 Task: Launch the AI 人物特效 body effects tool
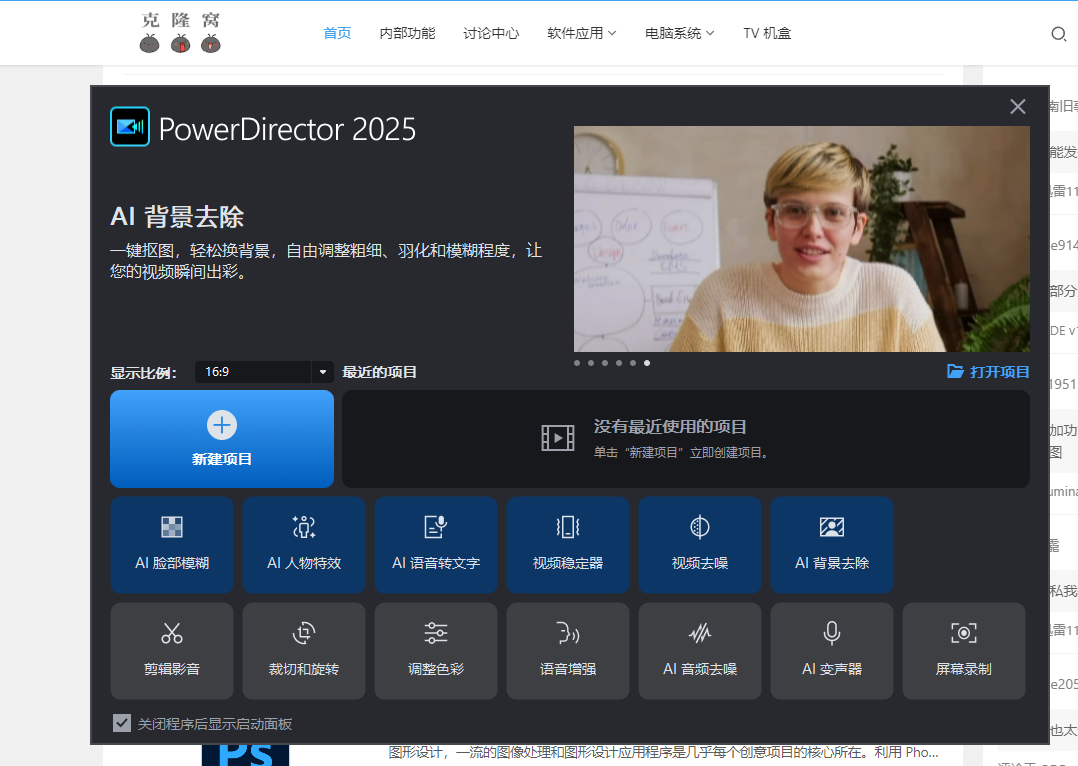pyautogui.click(x=304, y=545)
